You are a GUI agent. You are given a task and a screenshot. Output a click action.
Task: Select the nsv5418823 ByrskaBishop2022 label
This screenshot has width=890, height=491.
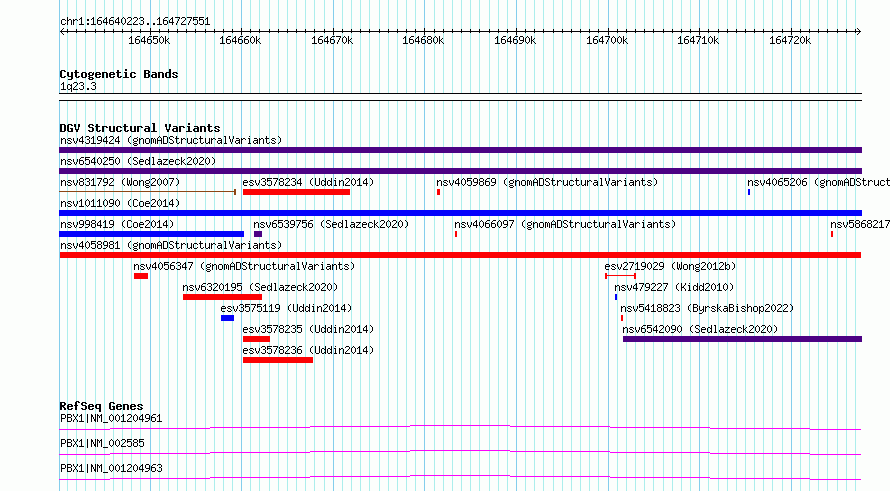click(x=707, y=308)
